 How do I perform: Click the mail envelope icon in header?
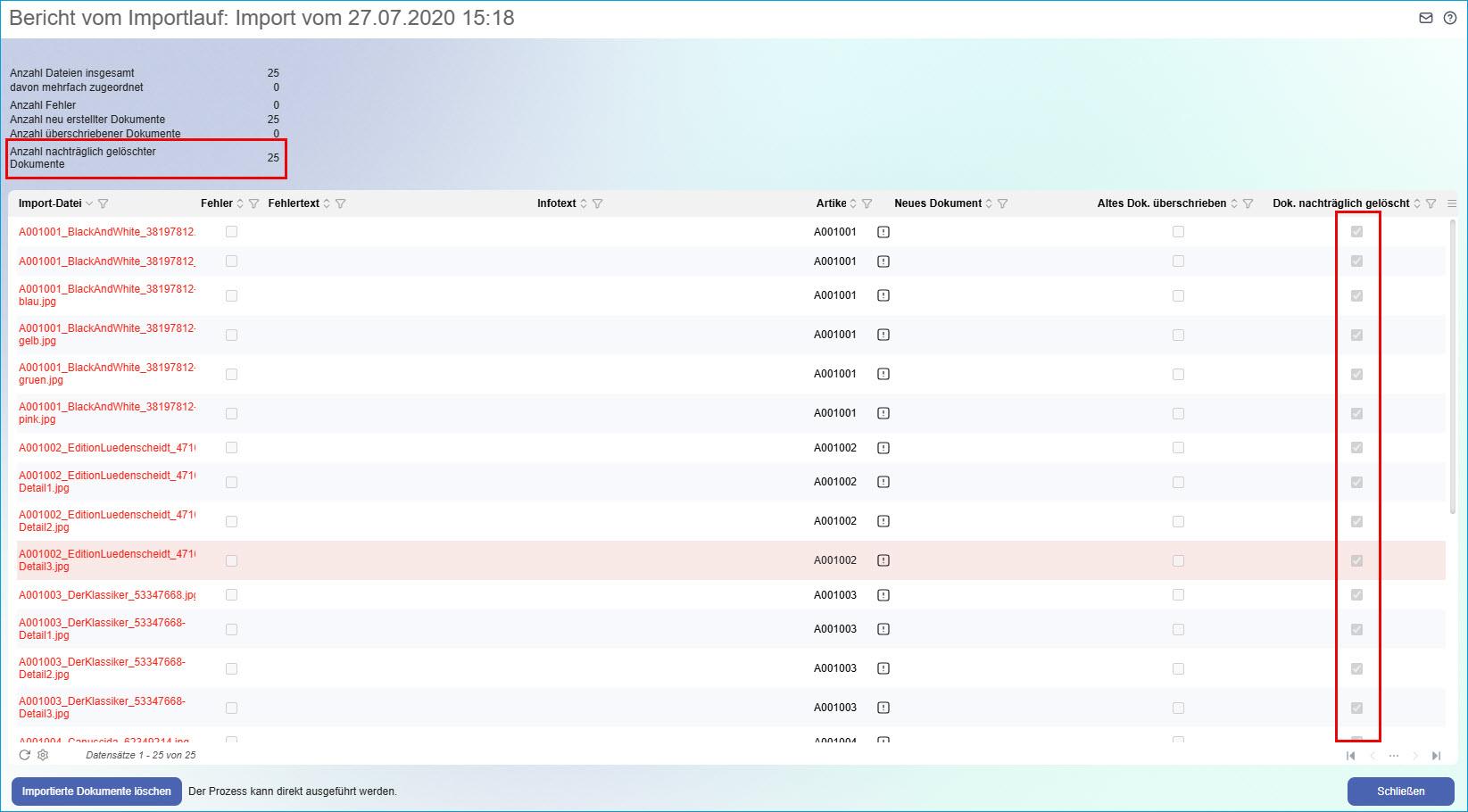point(1426,18)
